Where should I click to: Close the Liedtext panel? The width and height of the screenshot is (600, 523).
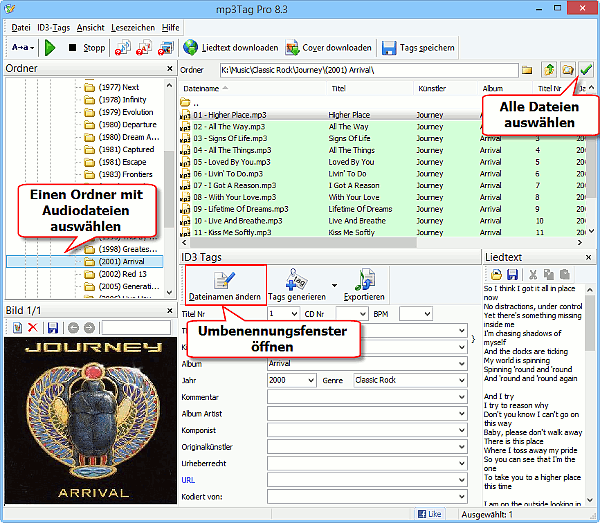coord(589,257)
